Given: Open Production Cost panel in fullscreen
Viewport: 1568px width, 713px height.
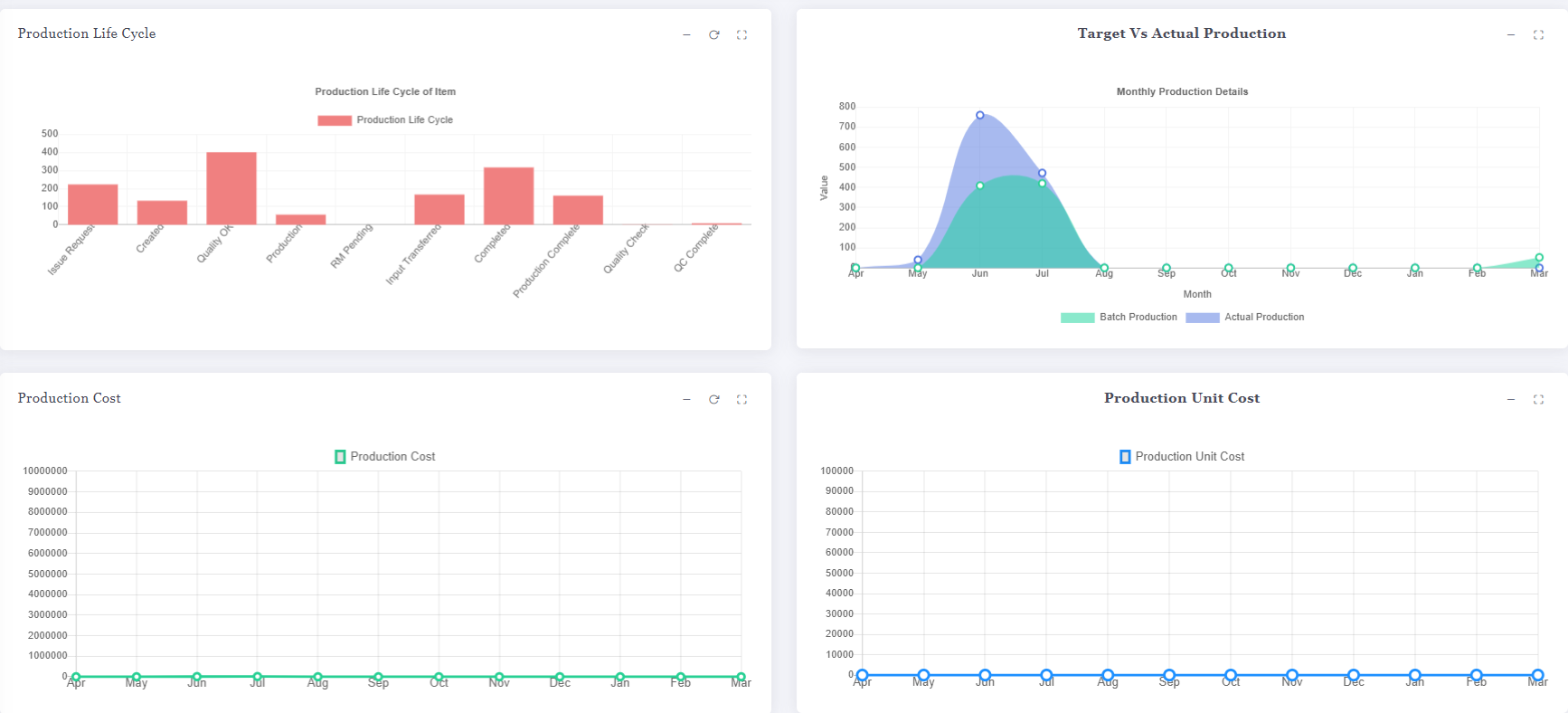Looking at the screenshot, I should pos(741,400).
